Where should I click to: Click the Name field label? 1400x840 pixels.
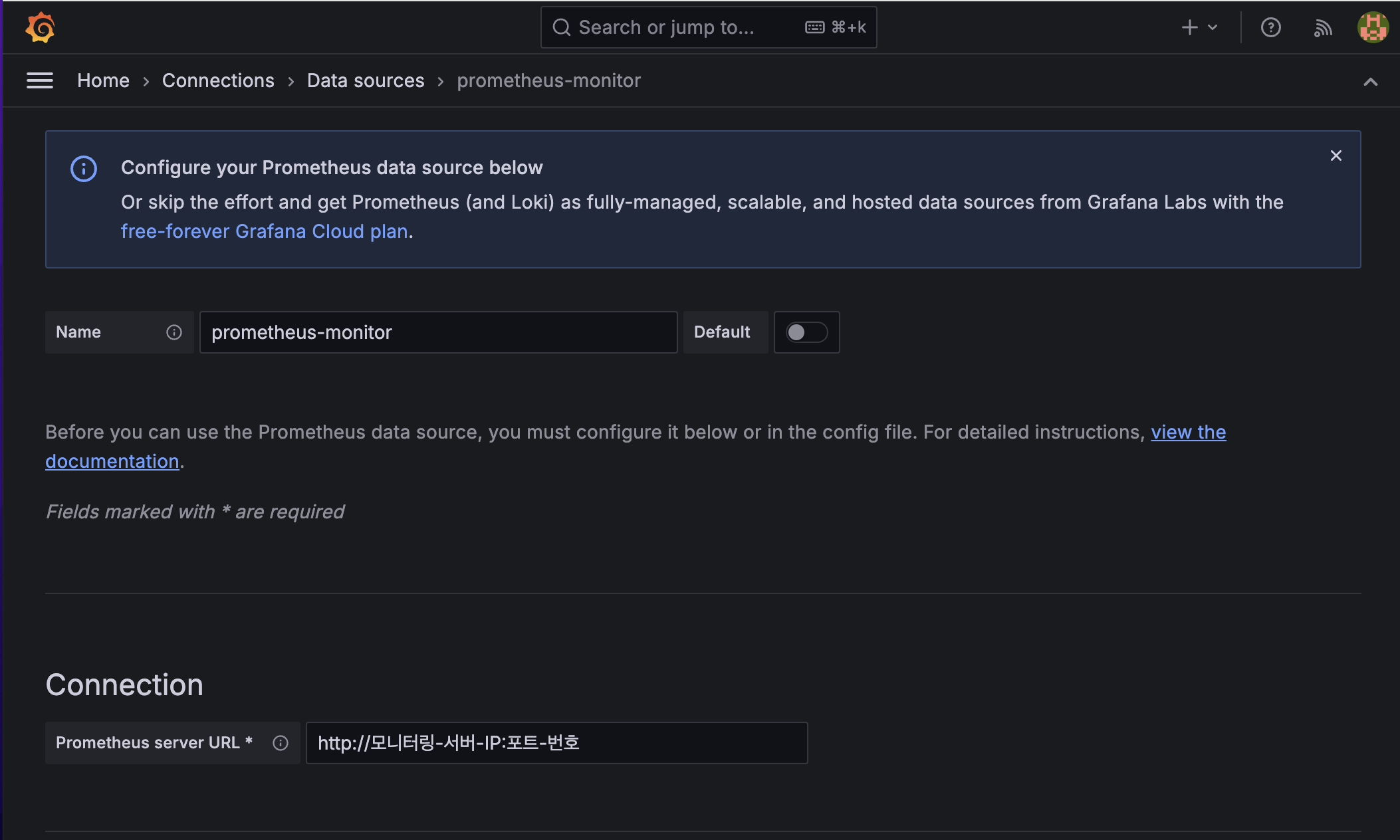pyautogui.click(x=78, y=332)
